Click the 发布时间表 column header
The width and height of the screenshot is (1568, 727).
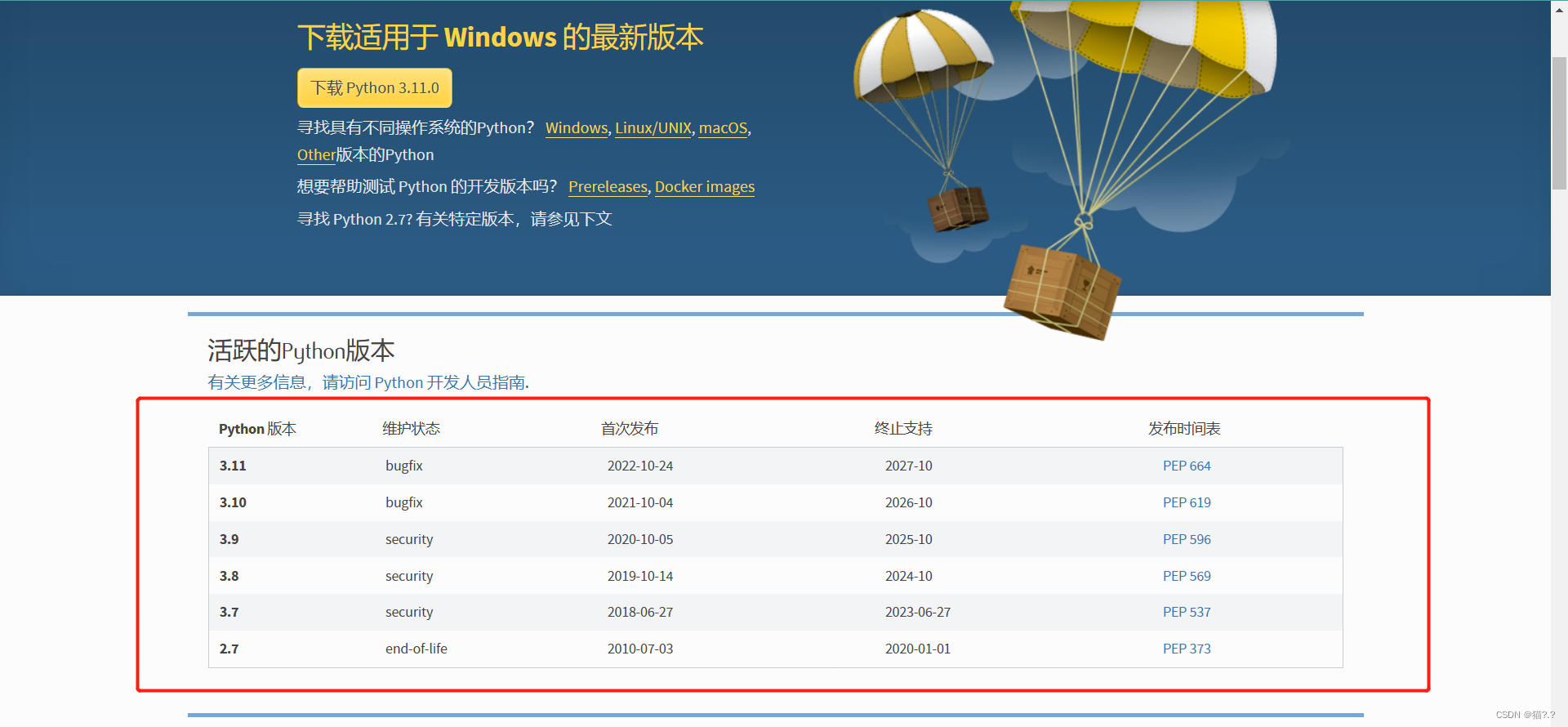tap(1184, 429)
